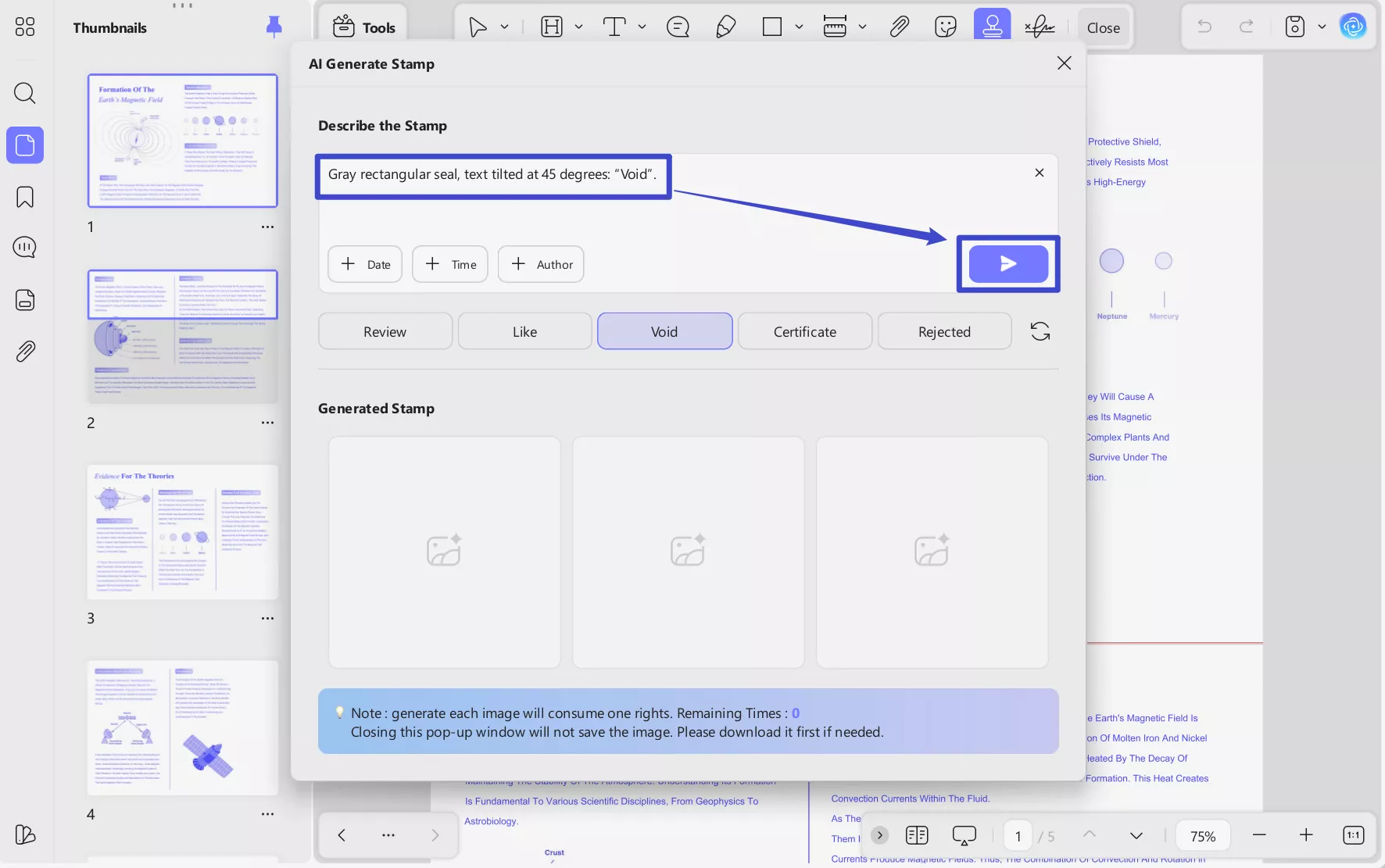This screenshot has width=1385, height=868.
Task: Expand the text tool dropdown arrow
Action: [642, 27]
